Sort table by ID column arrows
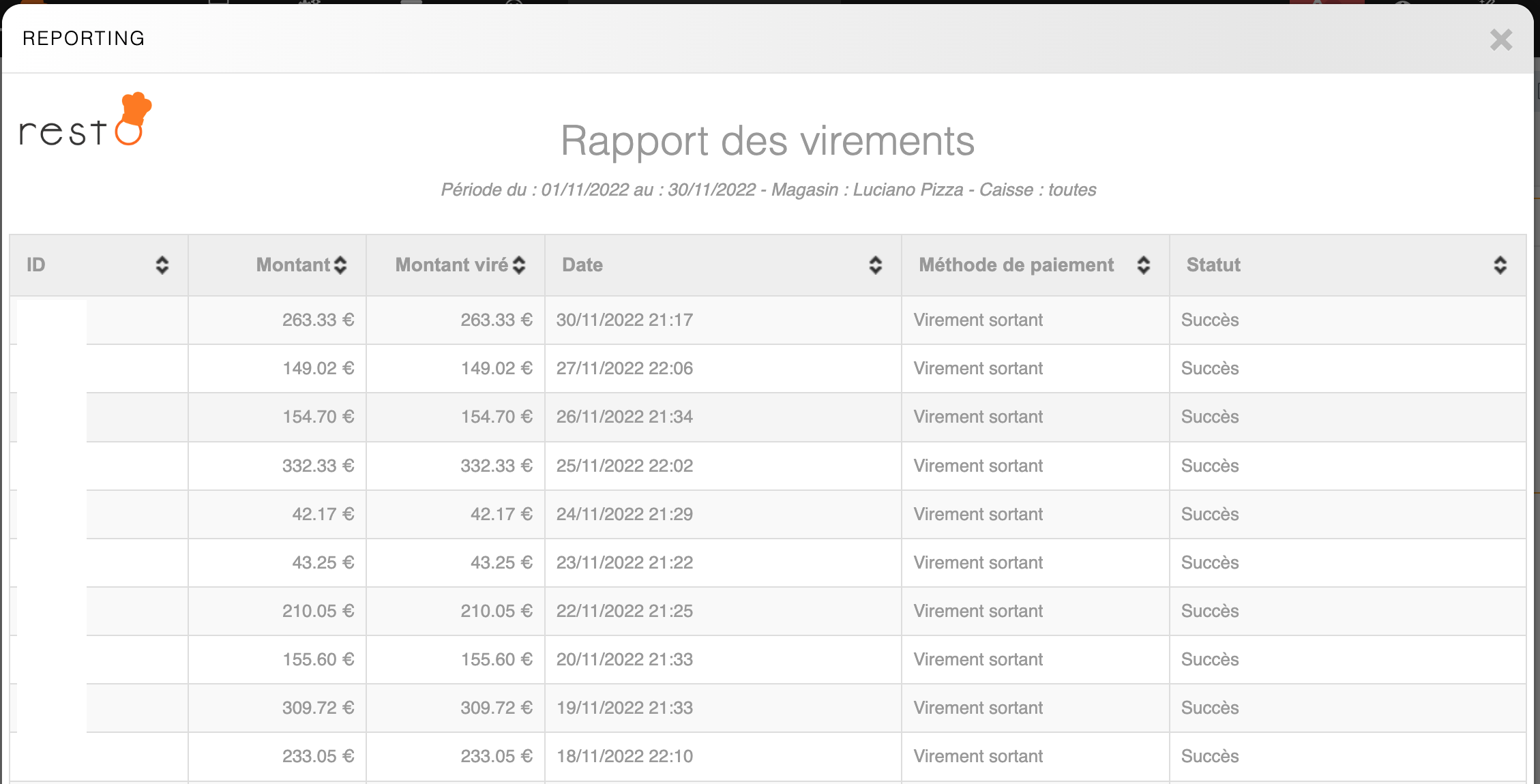This screenshot has width=1540, height=784. pyautogui.click(x=162, y=265)
